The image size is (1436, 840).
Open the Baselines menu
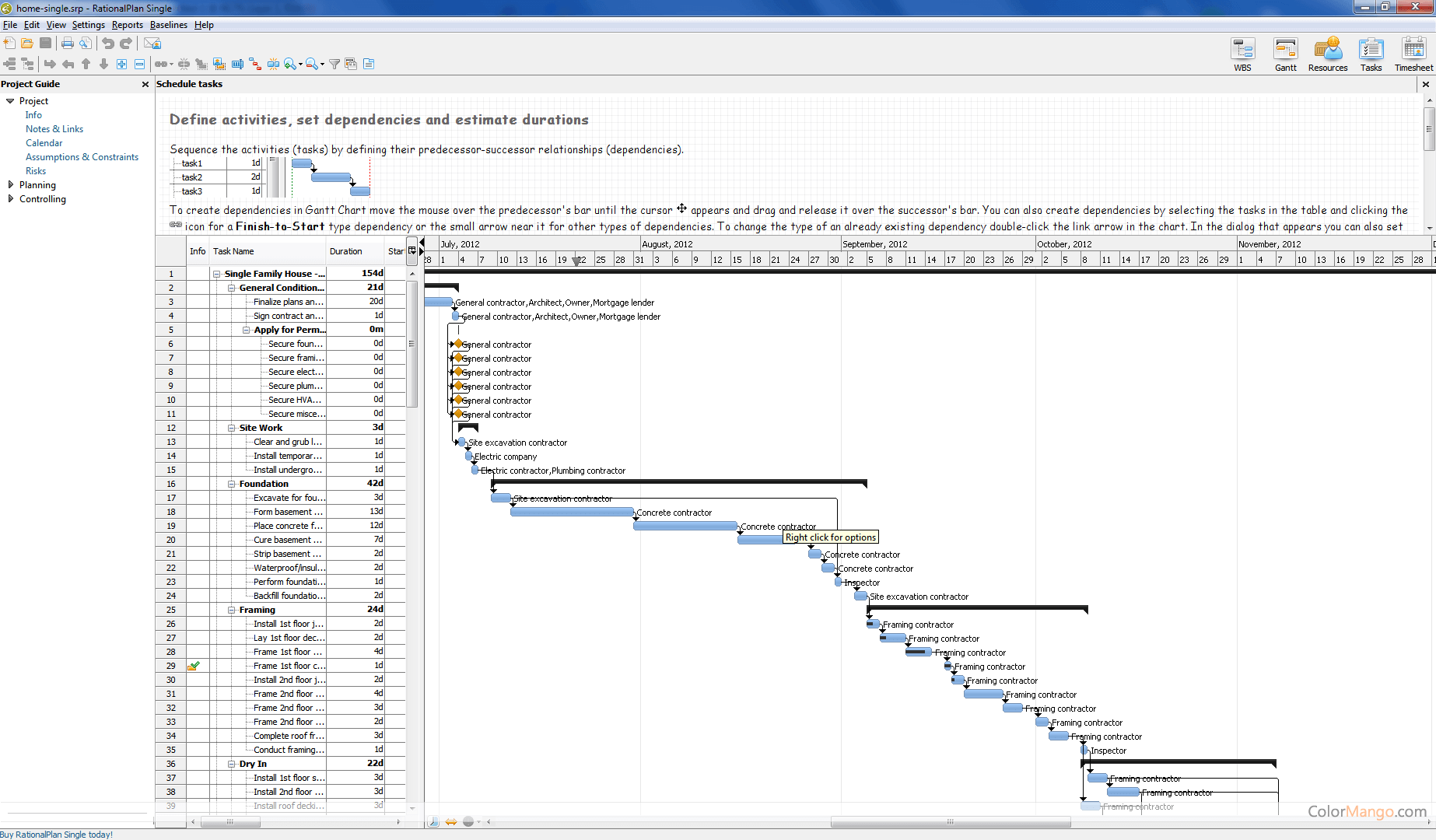(168, 24)
